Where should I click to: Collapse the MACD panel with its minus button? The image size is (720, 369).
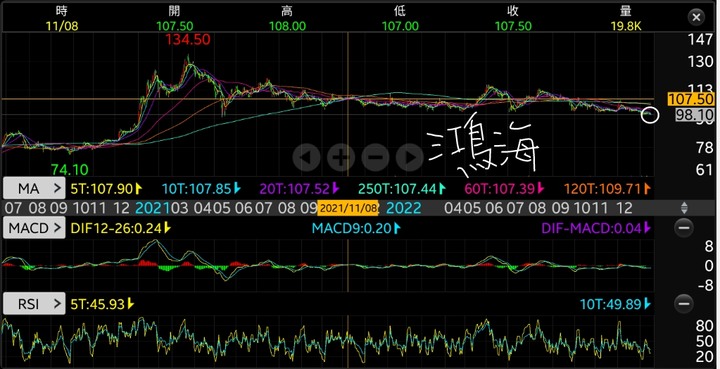pyautogui.click(x=684, y=228)
